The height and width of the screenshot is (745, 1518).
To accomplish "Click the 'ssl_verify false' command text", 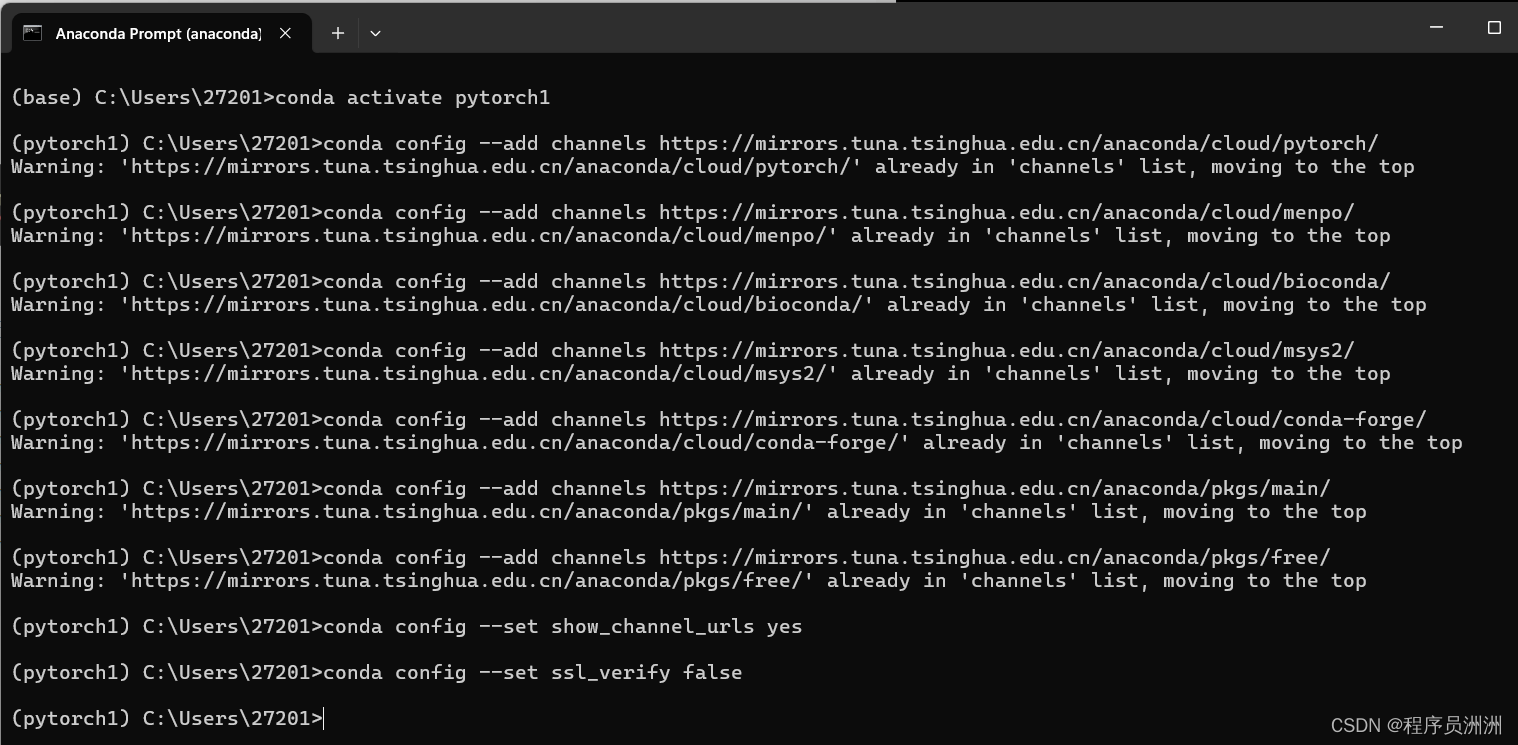I will [x=647, y=673].
